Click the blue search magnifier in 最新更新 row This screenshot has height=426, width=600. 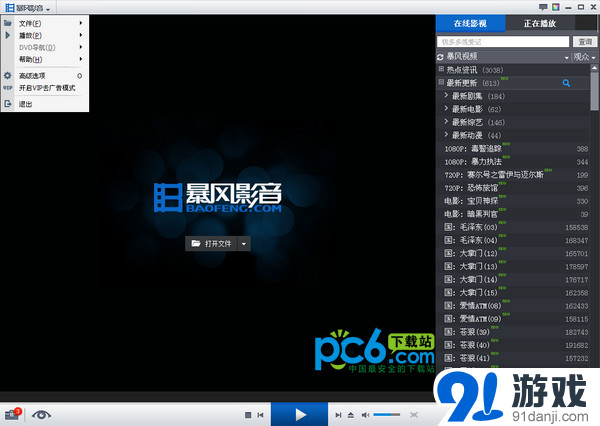pos(566,83)
